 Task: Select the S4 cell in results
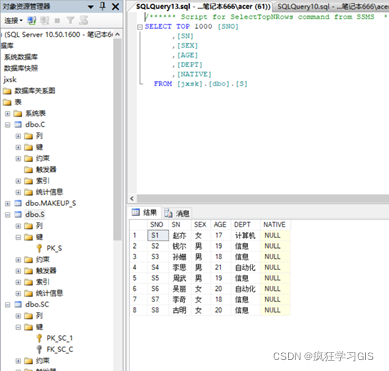pyautogui.click(x=158, y=267)
